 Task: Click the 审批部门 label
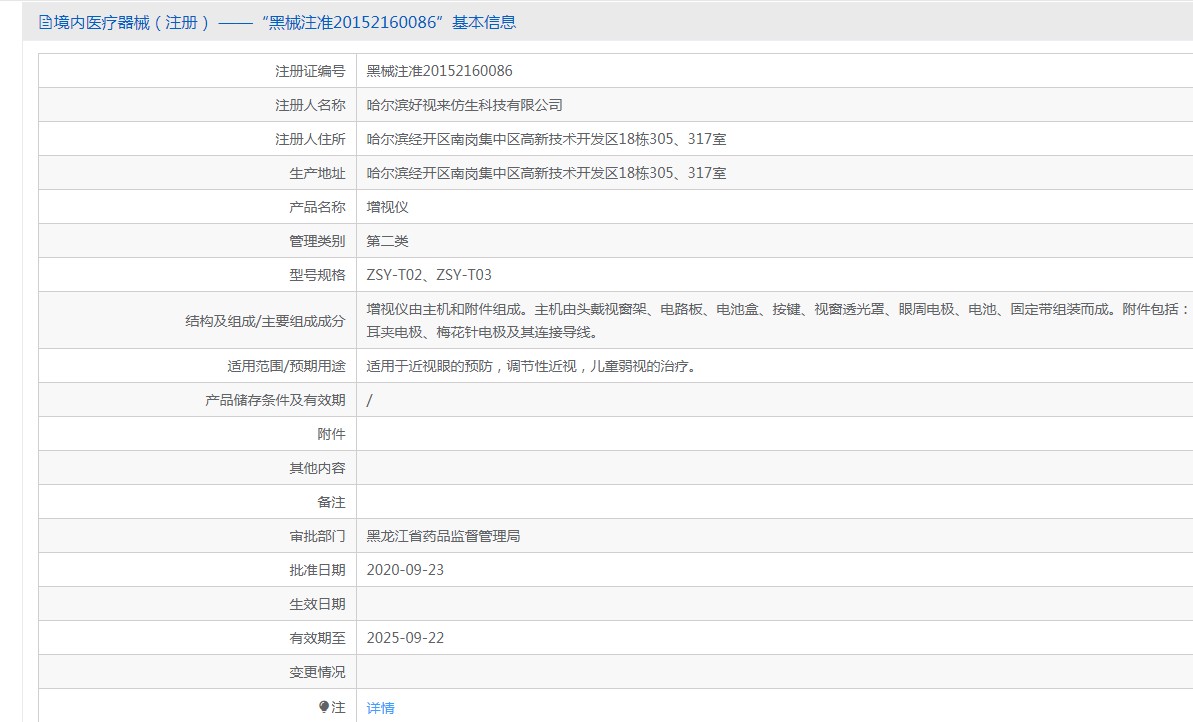(317, 536)
